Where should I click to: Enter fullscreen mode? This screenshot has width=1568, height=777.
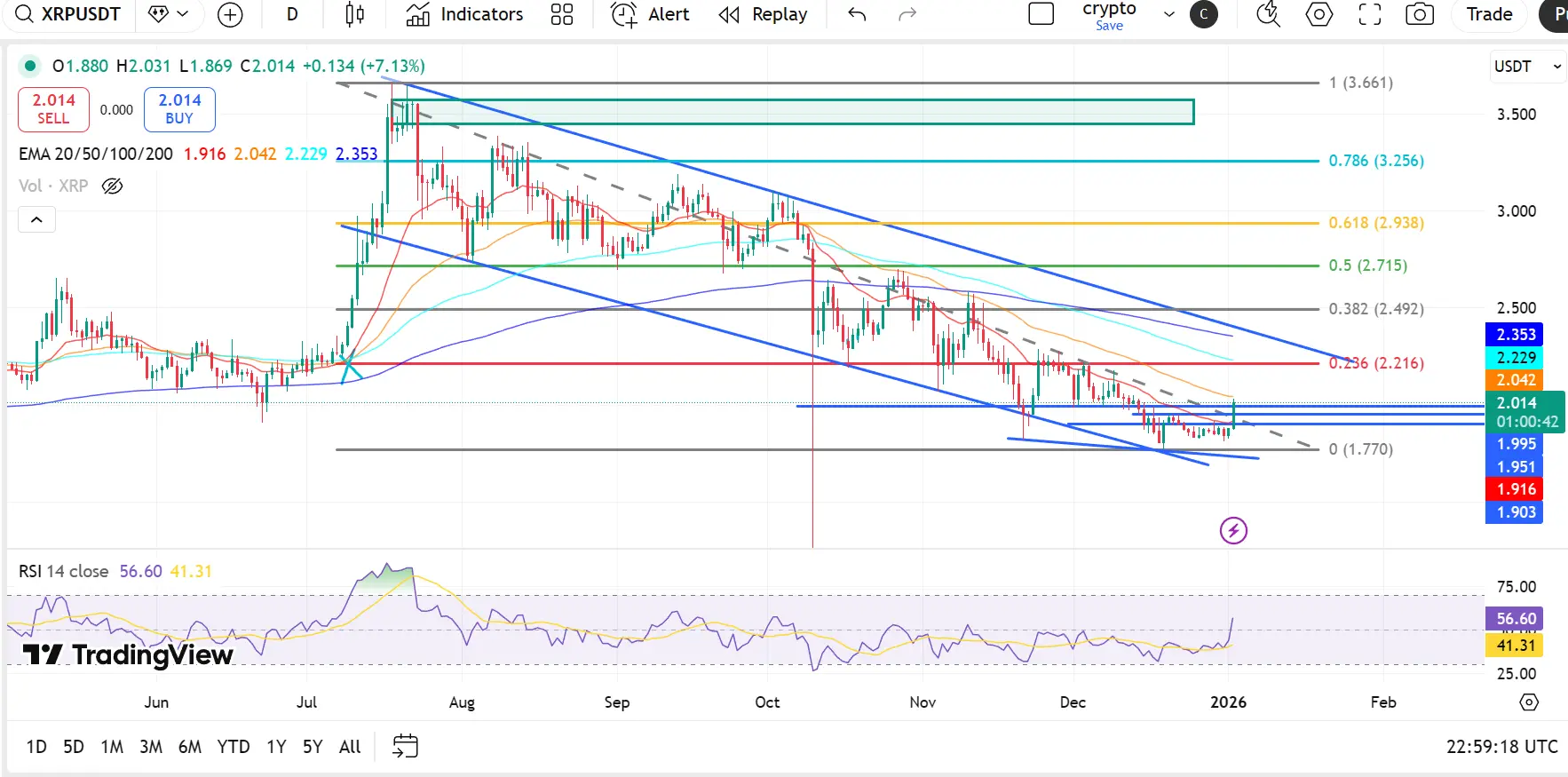(x=1370, y=14)
